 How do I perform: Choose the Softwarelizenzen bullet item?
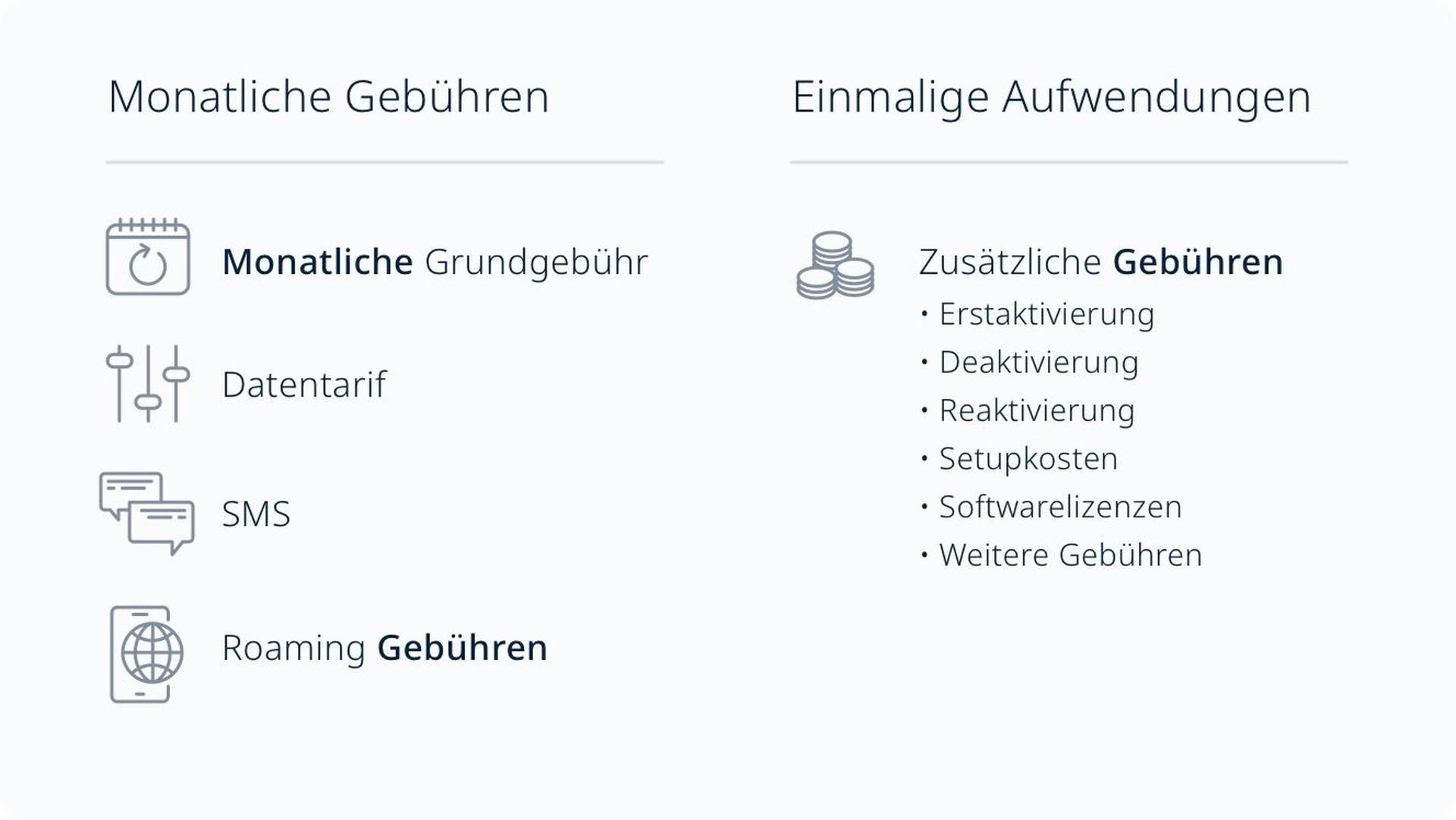pos(1060,507)
